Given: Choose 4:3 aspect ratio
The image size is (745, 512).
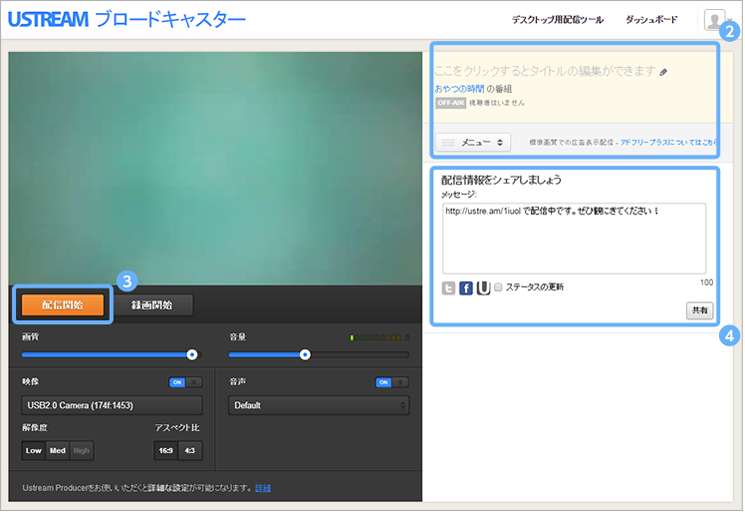Looking at the screenshot, I should click(x=190, y=450).
